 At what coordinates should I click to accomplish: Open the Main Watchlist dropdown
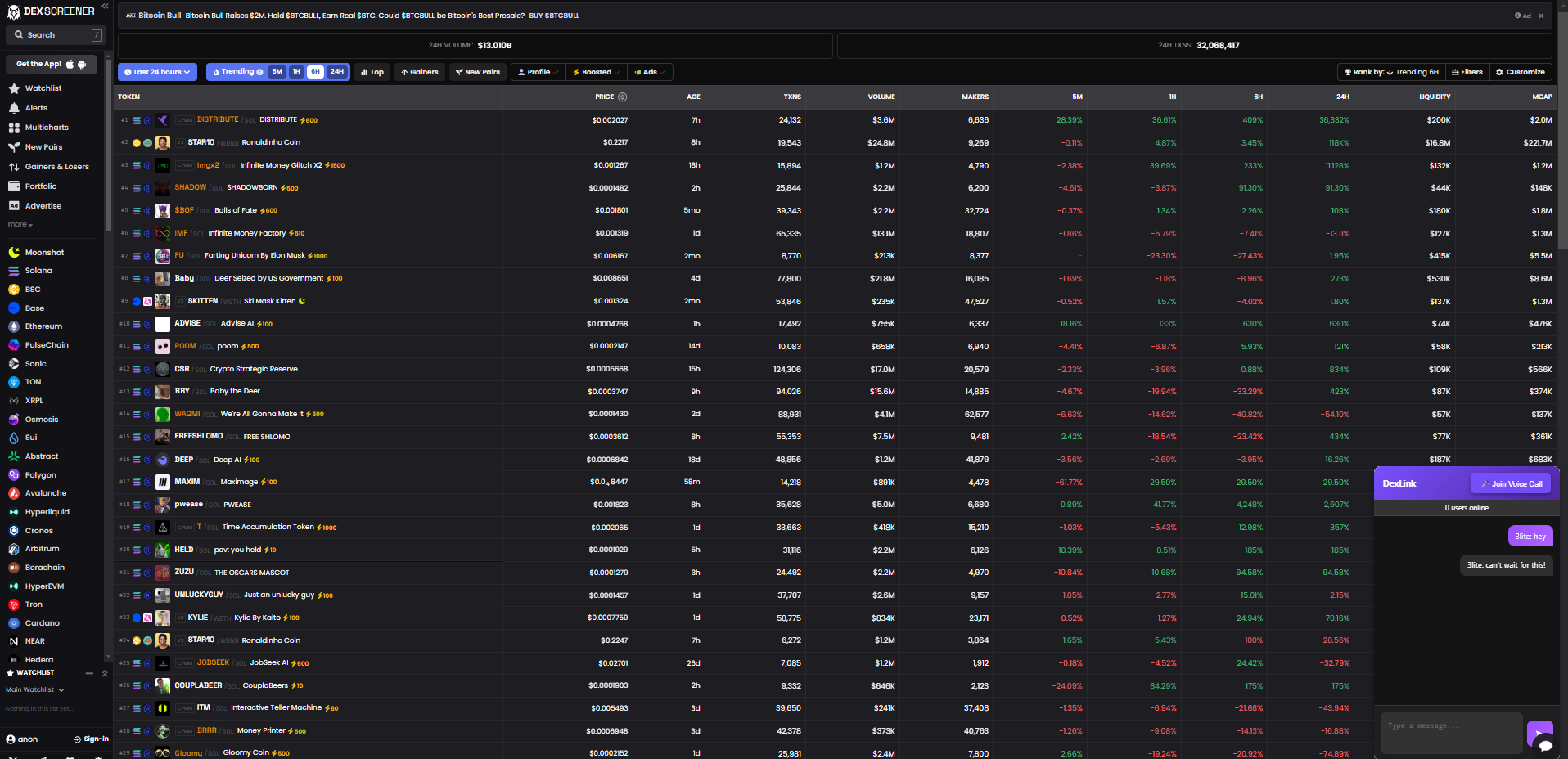pos(35,690)
